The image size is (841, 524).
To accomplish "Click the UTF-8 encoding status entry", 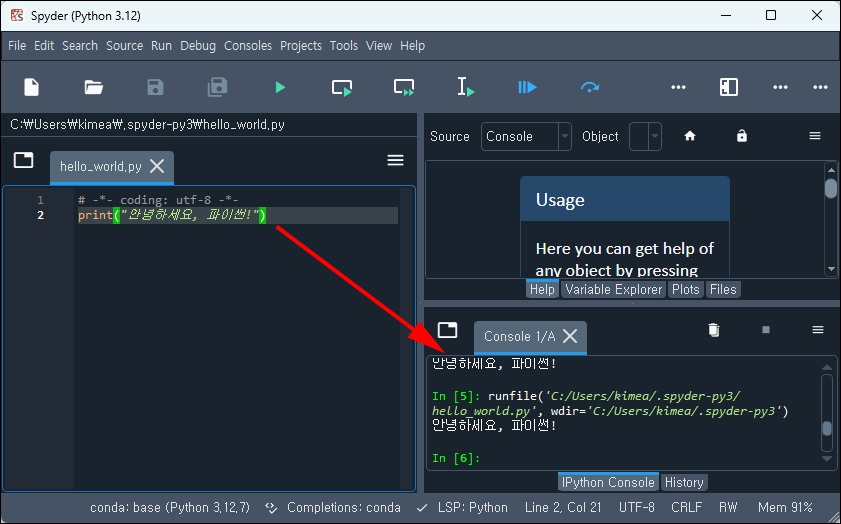I will point(637,507).
